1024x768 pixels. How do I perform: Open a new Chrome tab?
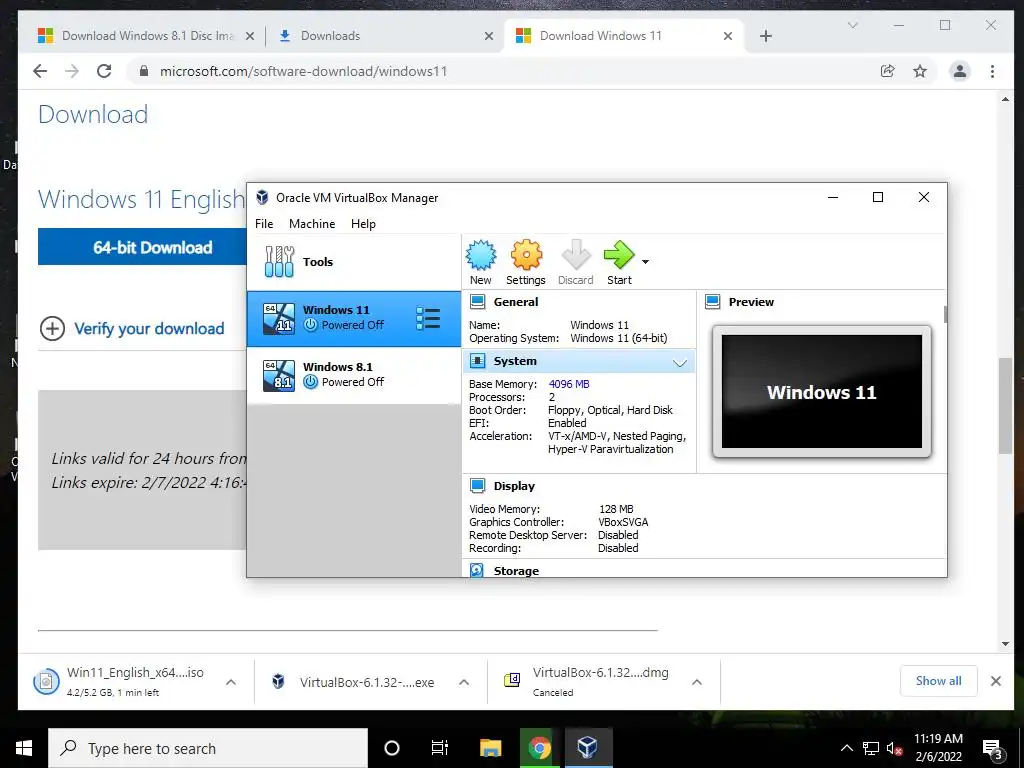[766, 37]
